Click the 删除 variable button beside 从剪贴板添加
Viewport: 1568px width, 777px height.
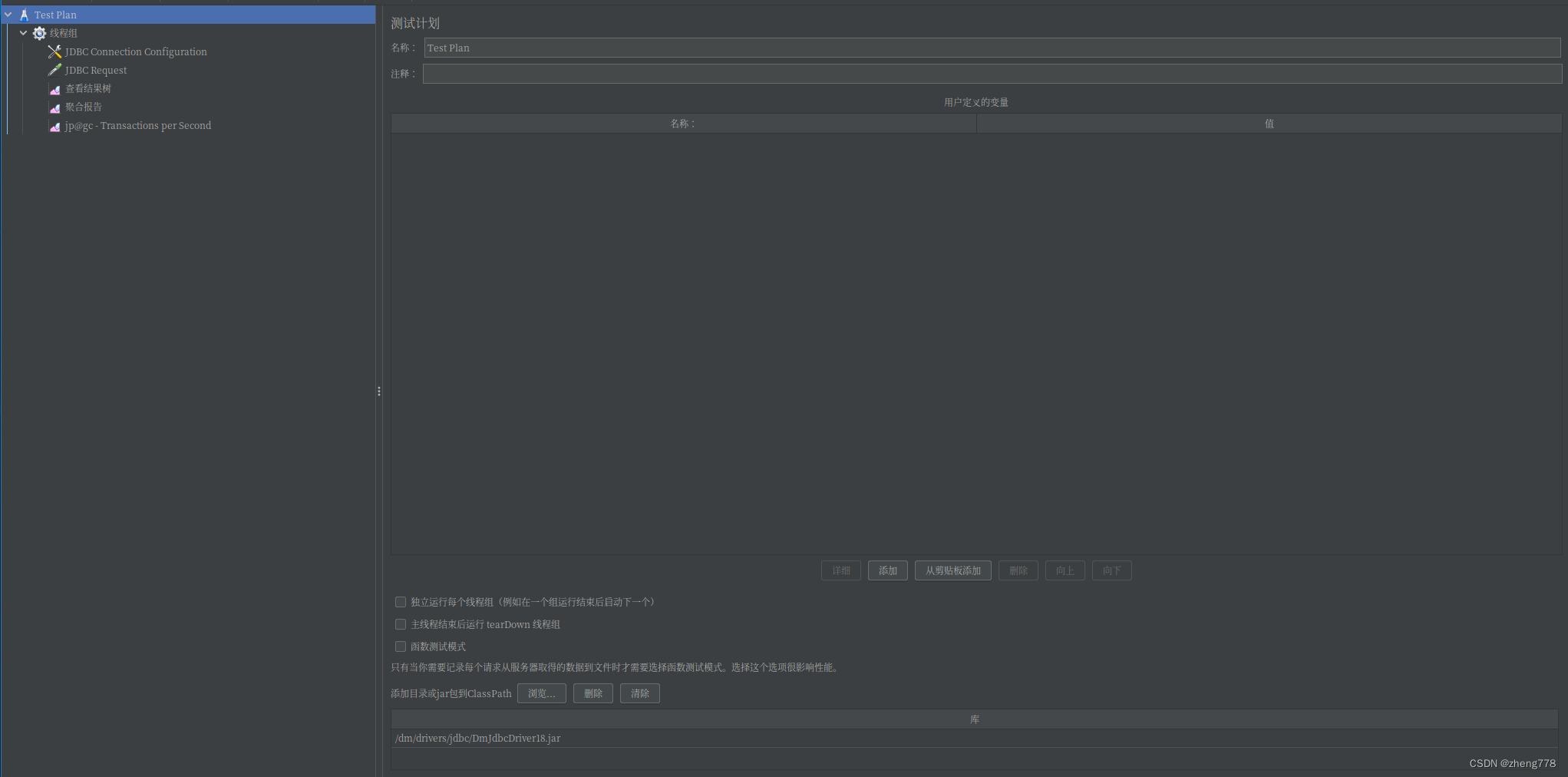pos(1018,570)
